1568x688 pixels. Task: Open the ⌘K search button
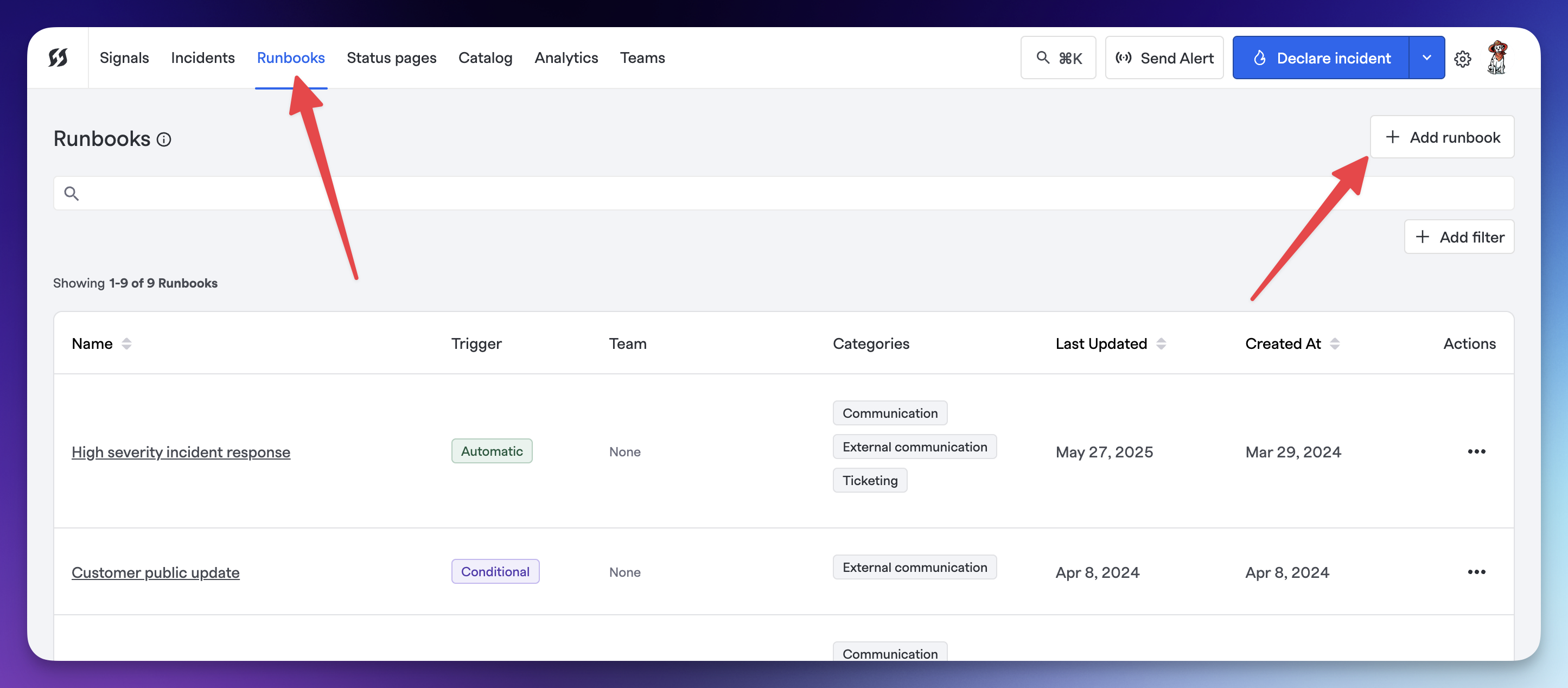click(x=1058, y=58)
